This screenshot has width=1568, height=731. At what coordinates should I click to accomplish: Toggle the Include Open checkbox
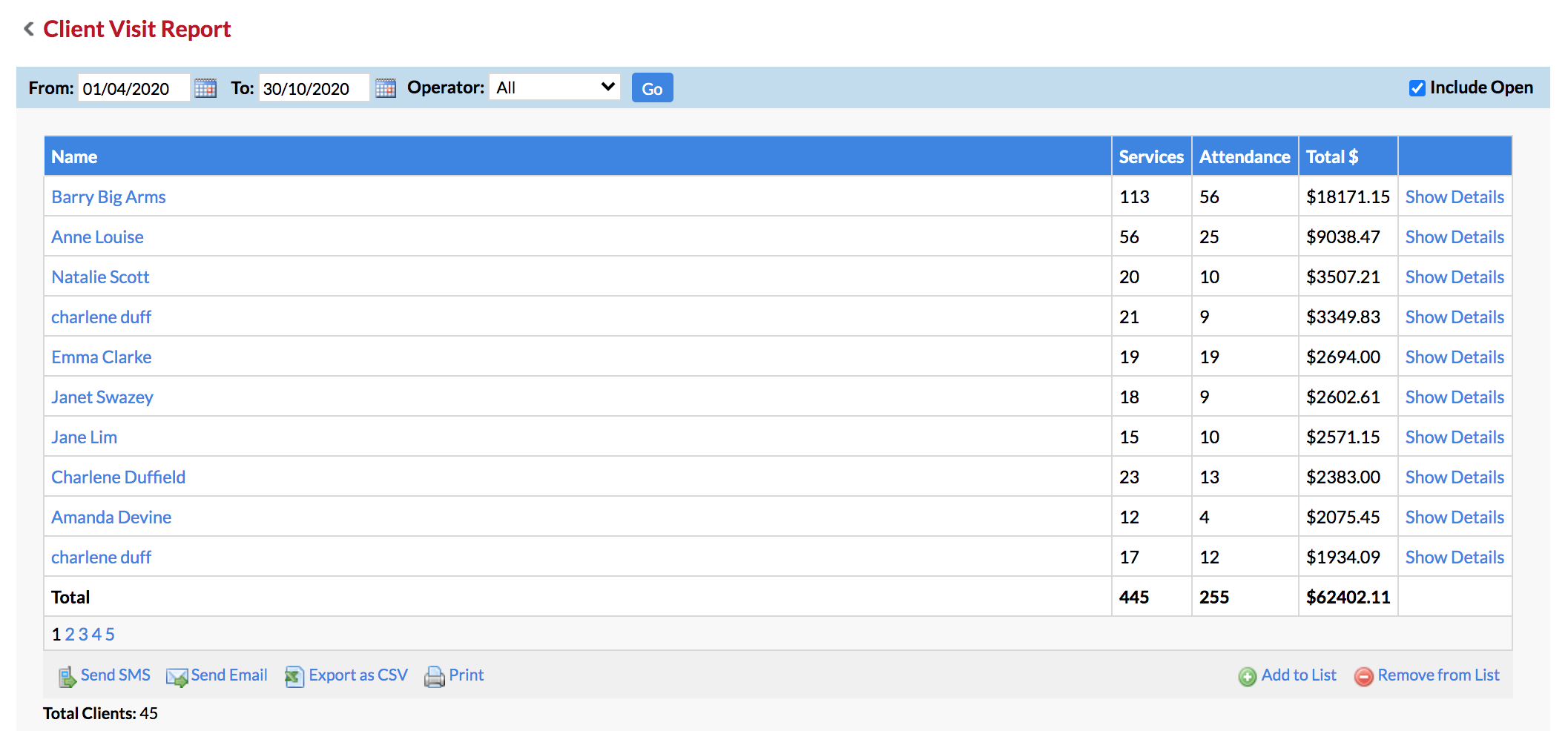[1417, 88]
